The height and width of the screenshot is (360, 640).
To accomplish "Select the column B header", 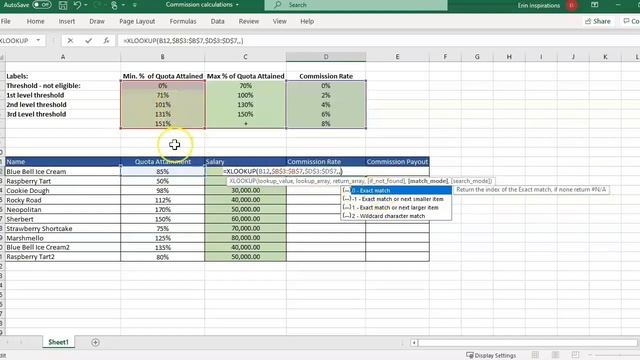I will coord(162,57).
